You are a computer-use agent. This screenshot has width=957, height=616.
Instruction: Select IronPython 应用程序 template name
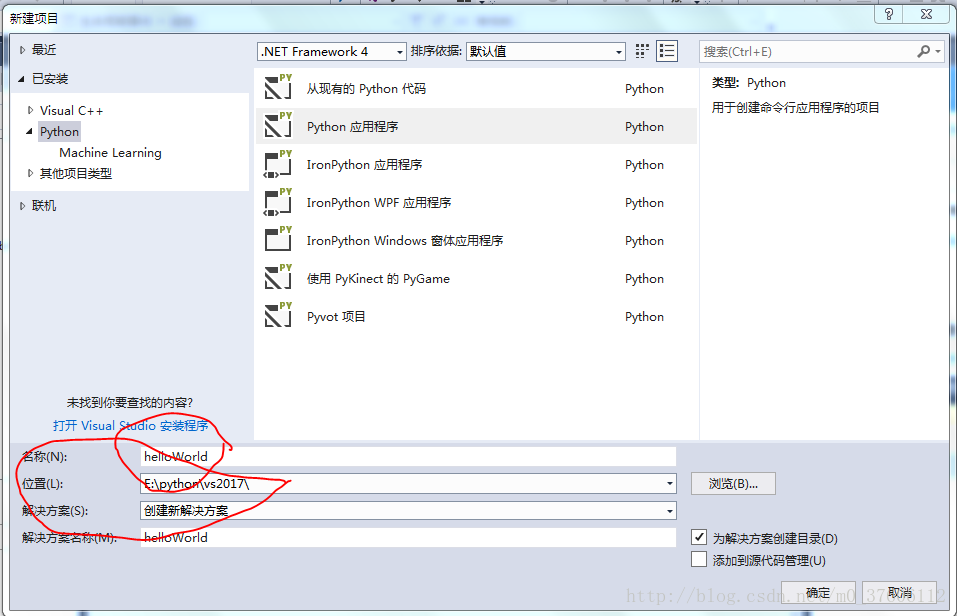tap(364, 164)
